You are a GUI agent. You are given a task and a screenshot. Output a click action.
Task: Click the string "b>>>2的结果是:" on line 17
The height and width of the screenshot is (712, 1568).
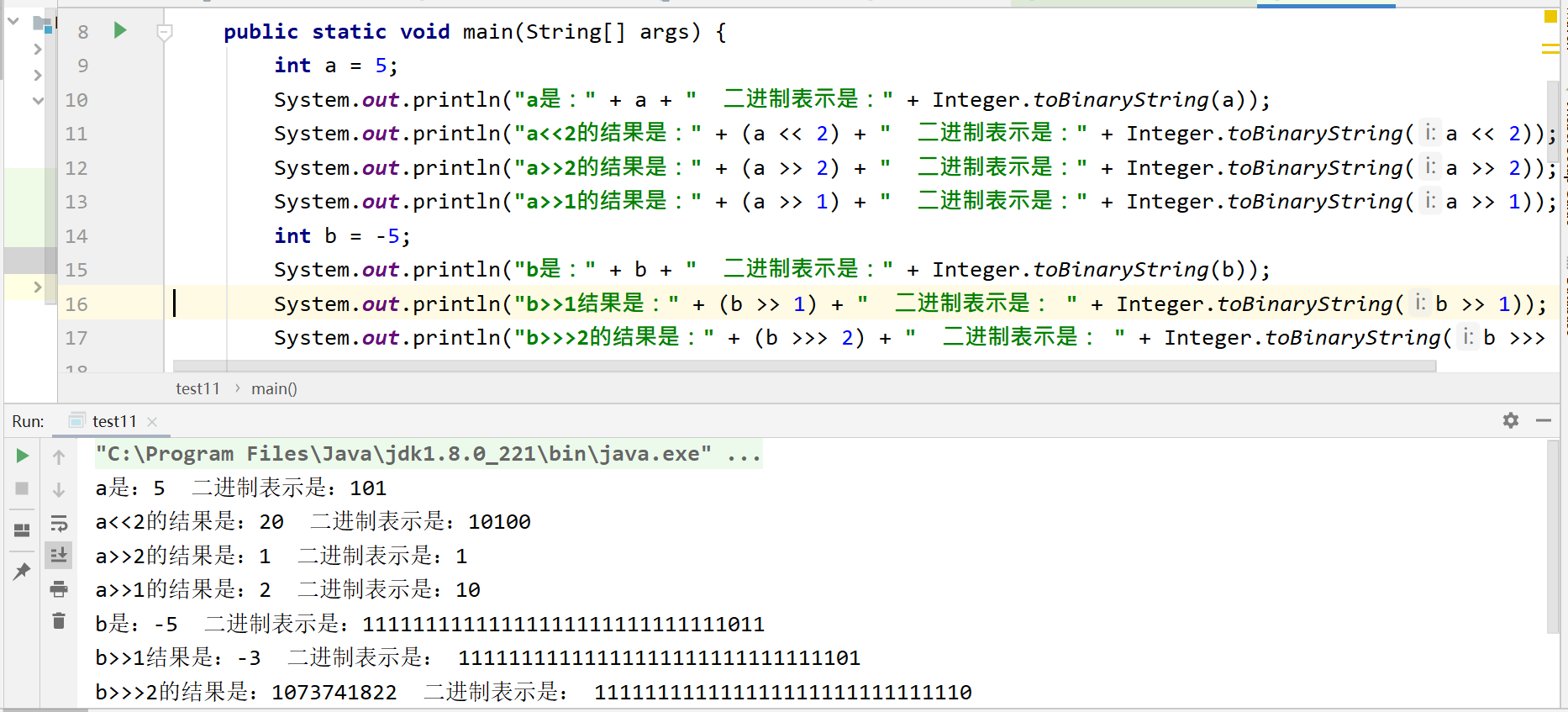coord(614,337)
